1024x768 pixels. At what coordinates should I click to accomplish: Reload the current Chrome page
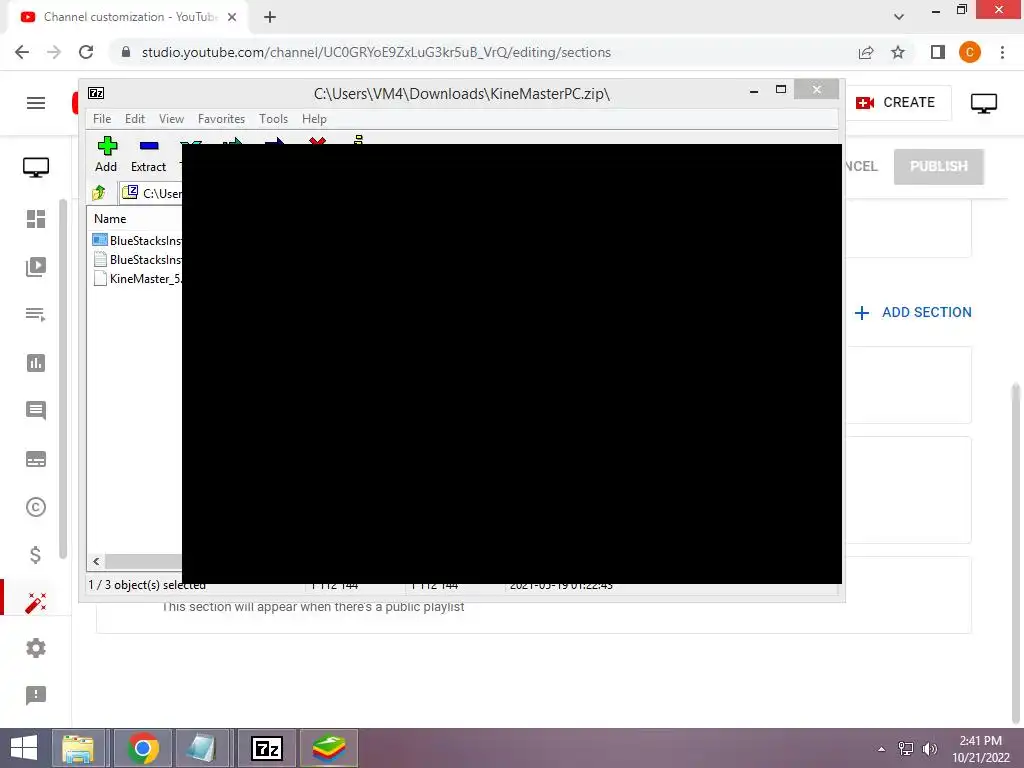(x=86, y=52)
